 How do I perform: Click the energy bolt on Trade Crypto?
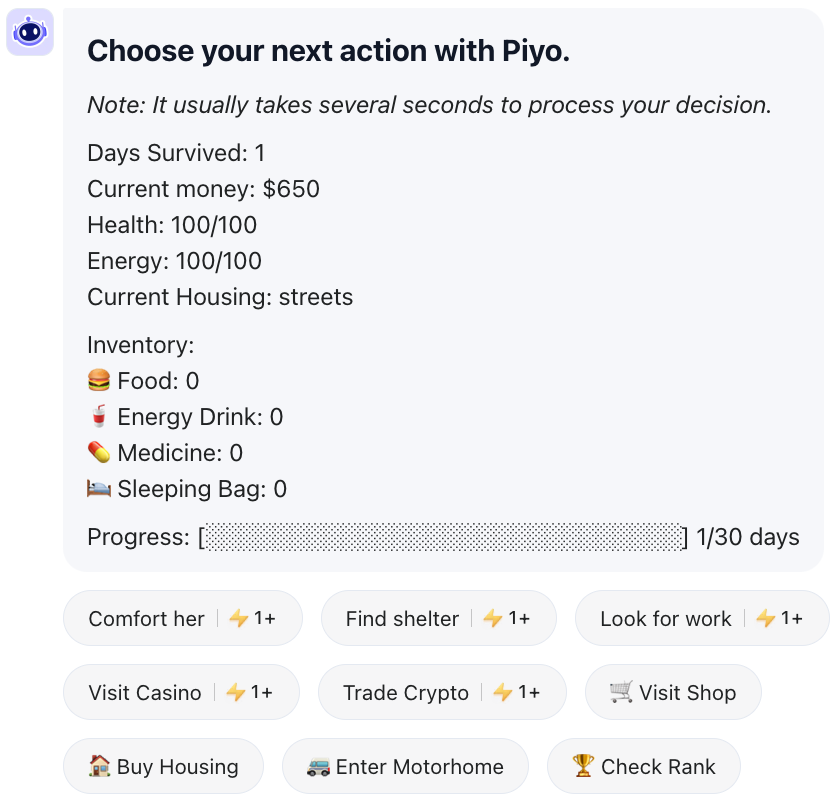coord(502,692)
